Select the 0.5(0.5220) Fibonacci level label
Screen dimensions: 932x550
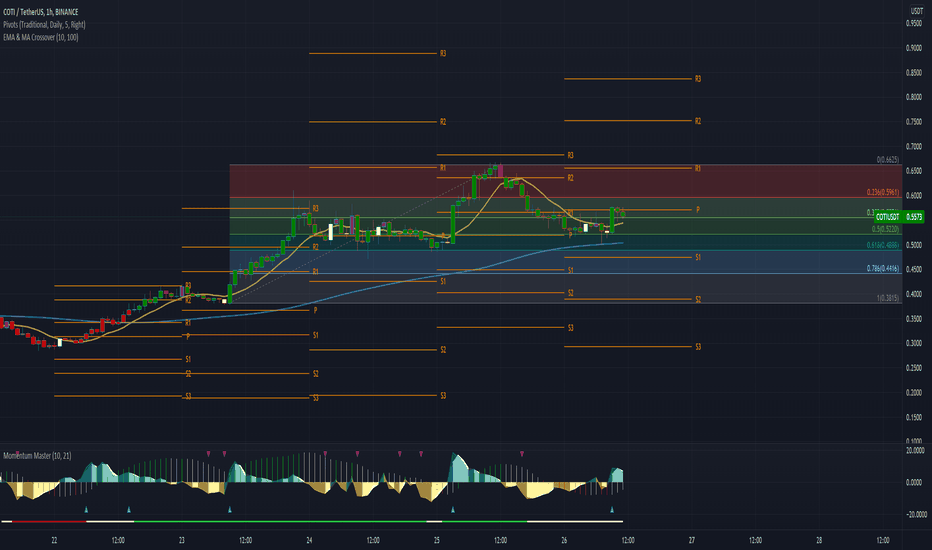click(x=885, y=229)
